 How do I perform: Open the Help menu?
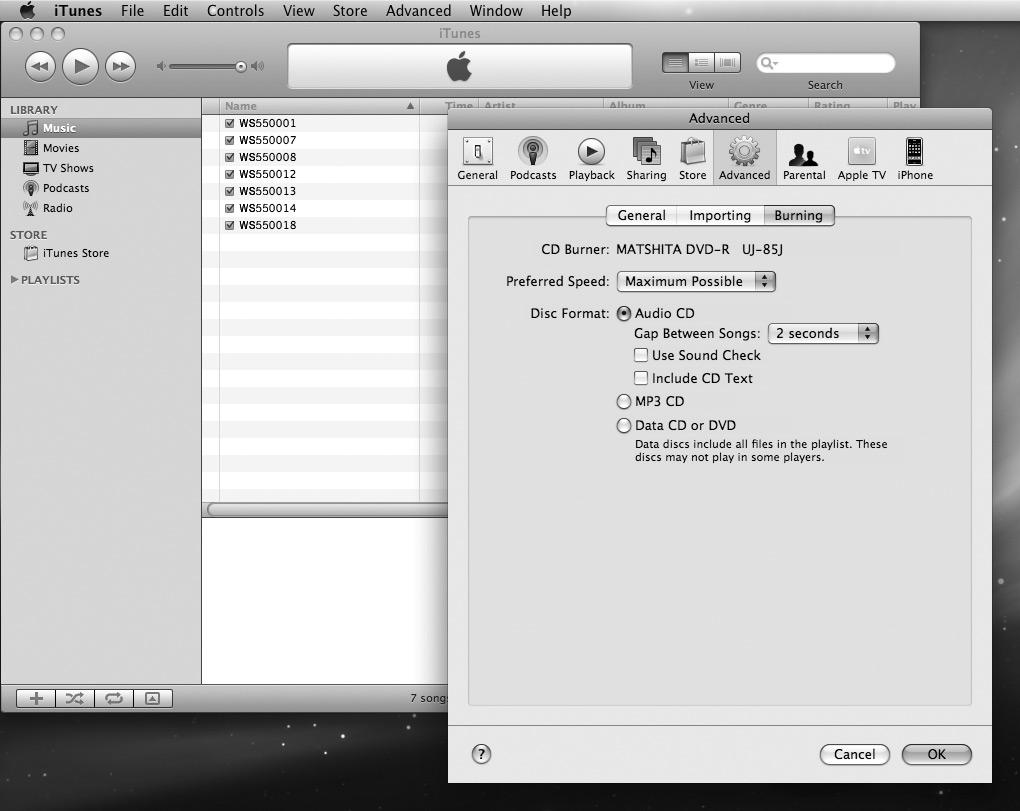(x=556, y=10)
